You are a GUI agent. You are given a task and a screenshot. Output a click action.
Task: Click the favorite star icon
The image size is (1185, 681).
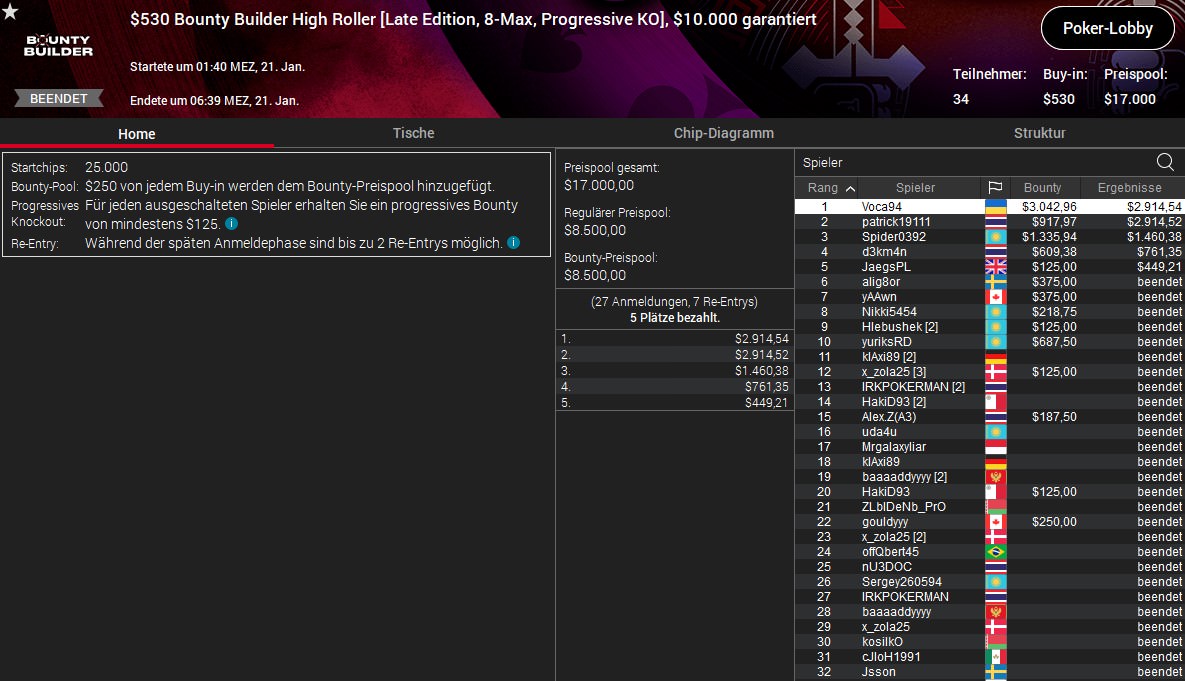(x=10, y=11)
